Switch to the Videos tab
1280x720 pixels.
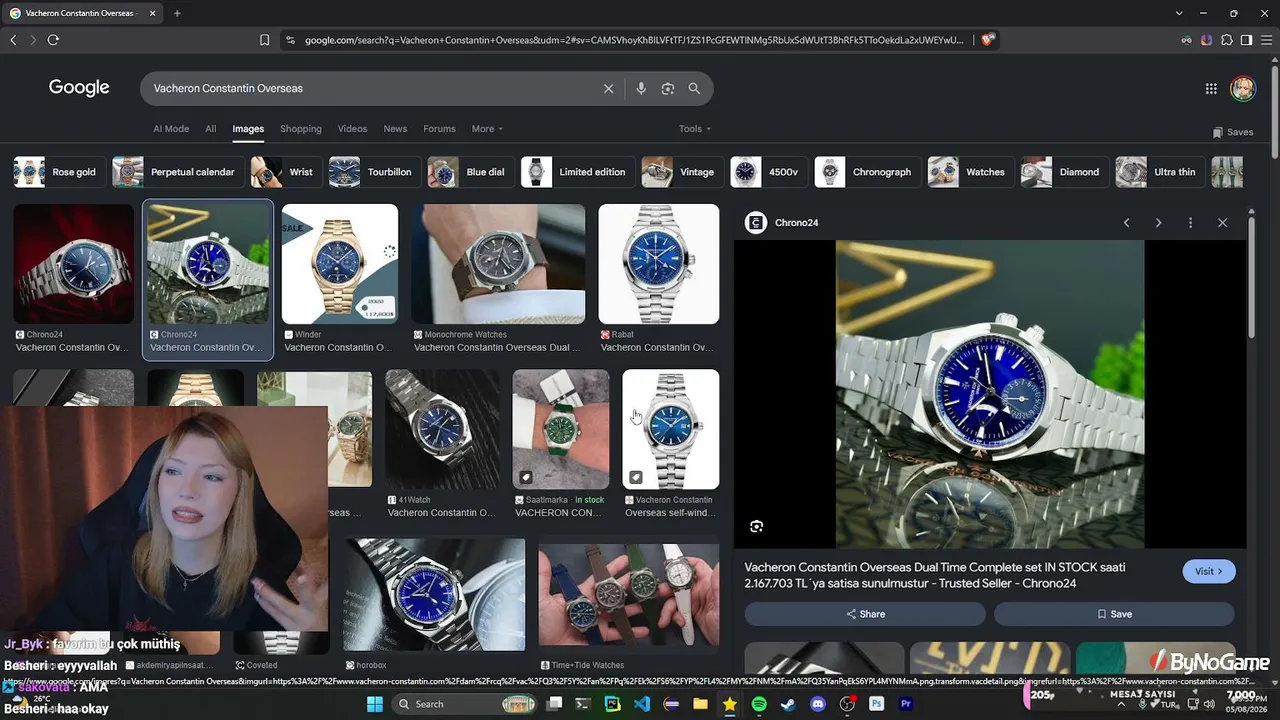[x=352, y=129]
